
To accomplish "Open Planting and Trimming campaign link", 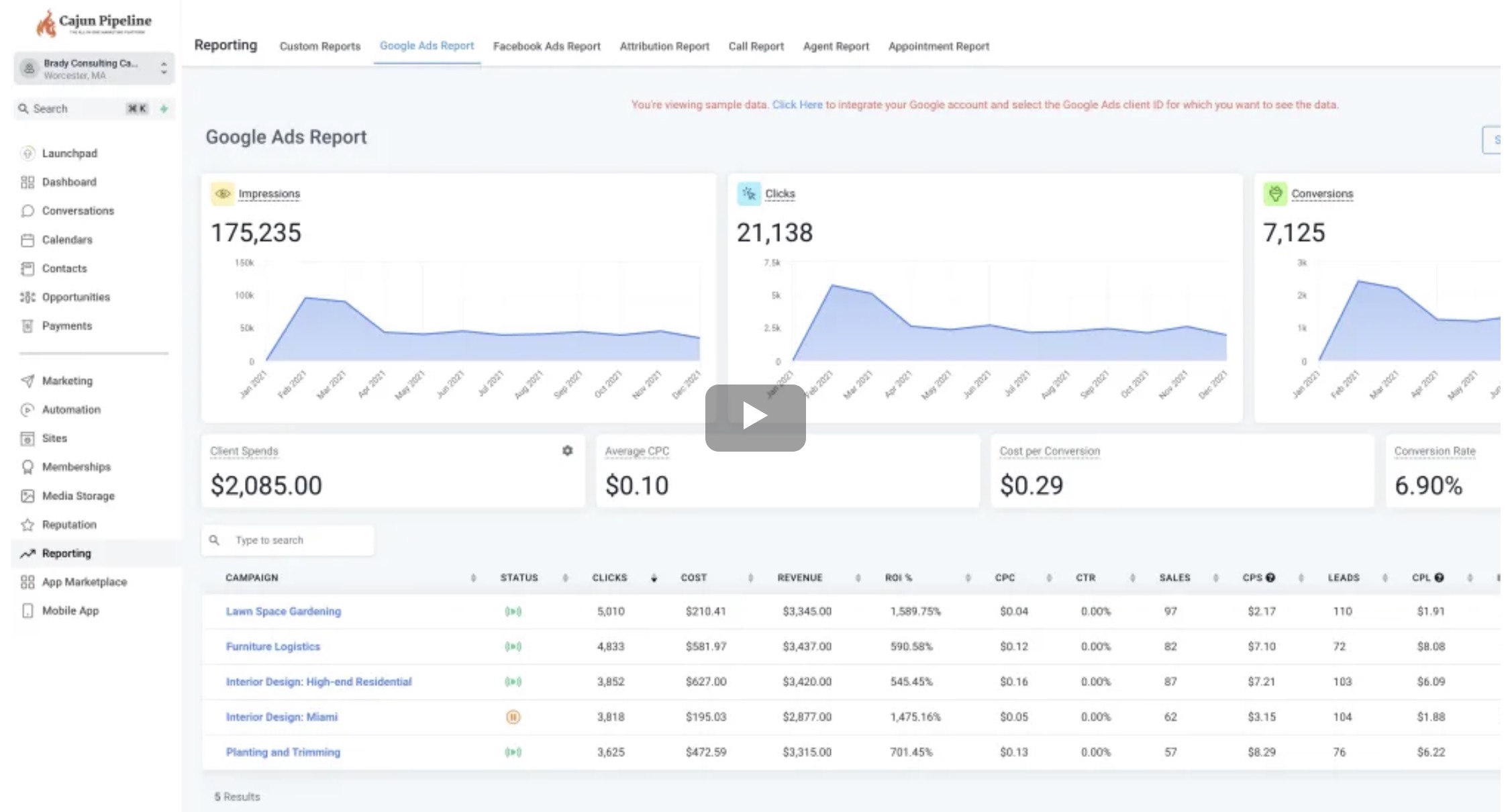I will [x=283, y=752].
